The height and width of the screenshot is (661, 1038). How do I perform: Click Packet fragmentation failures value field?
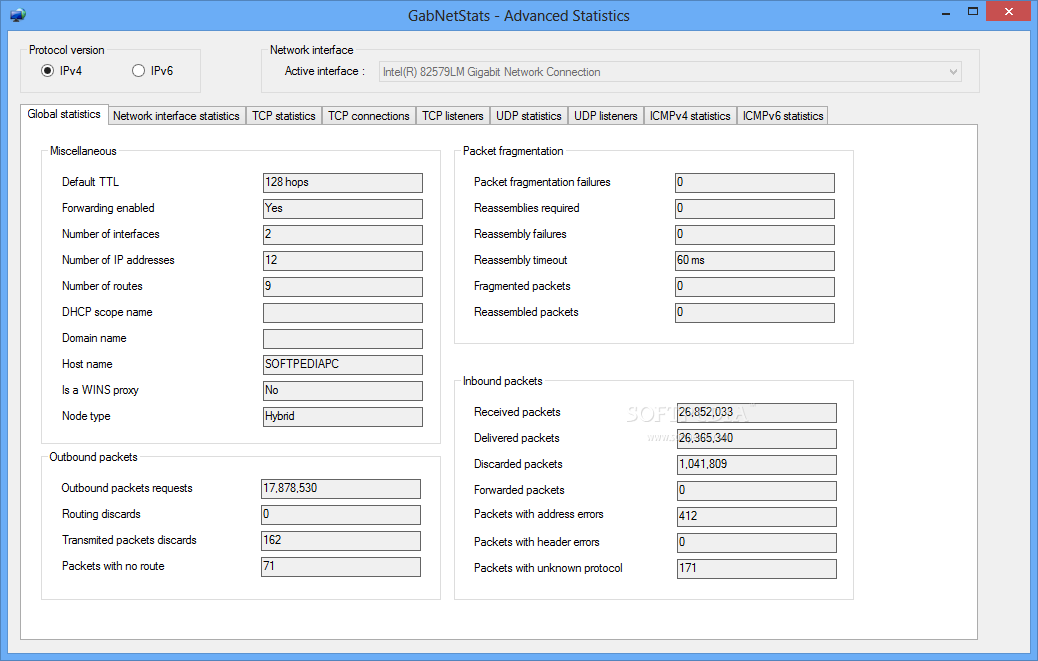(755, 183)
